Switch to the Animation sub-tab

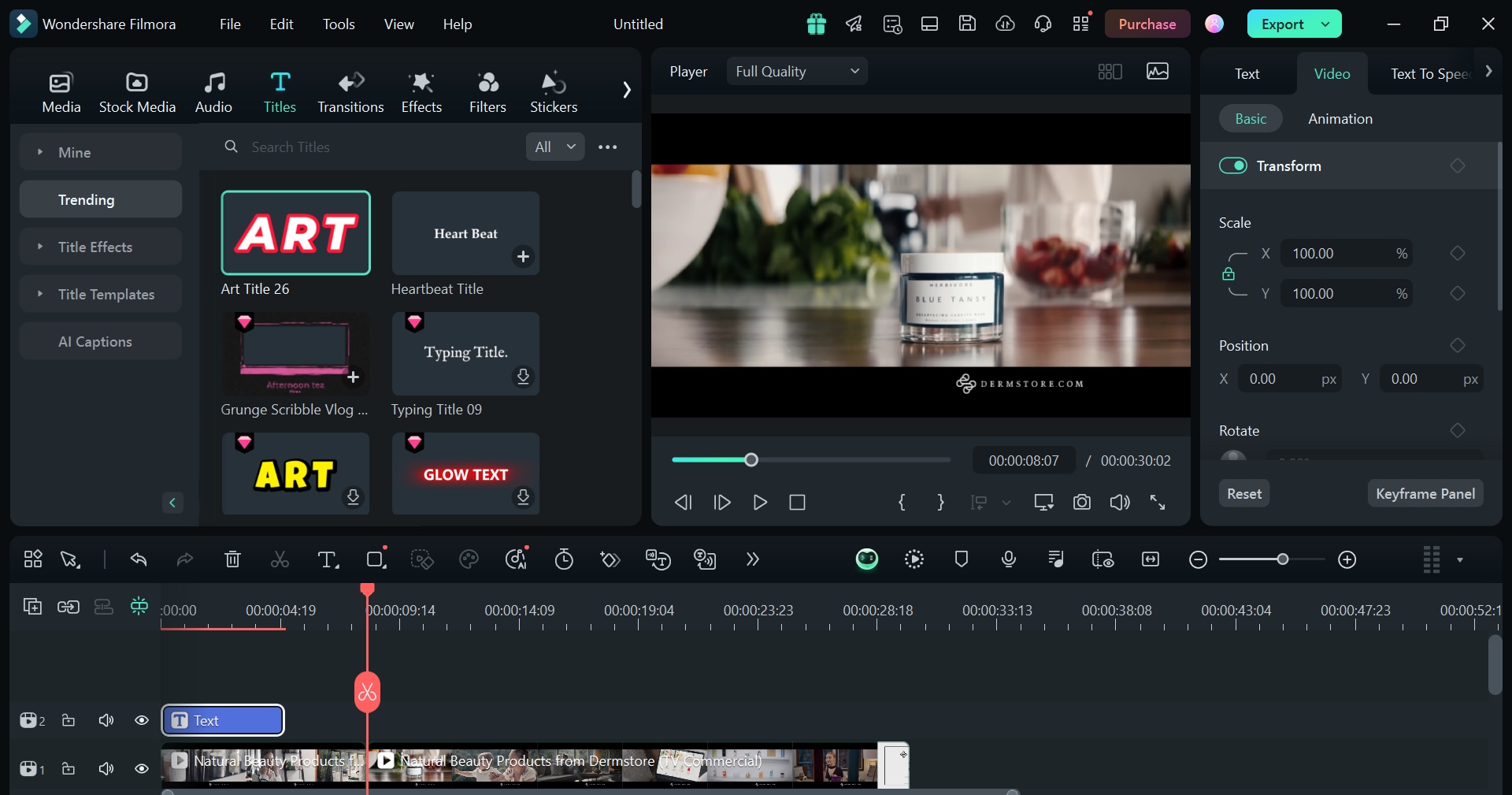1340,118
